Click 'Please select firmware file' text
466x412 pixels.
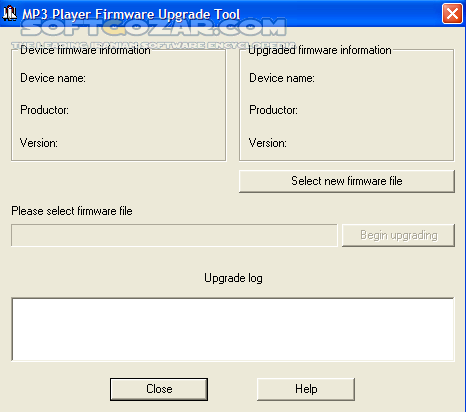click(x=72, y=211)
